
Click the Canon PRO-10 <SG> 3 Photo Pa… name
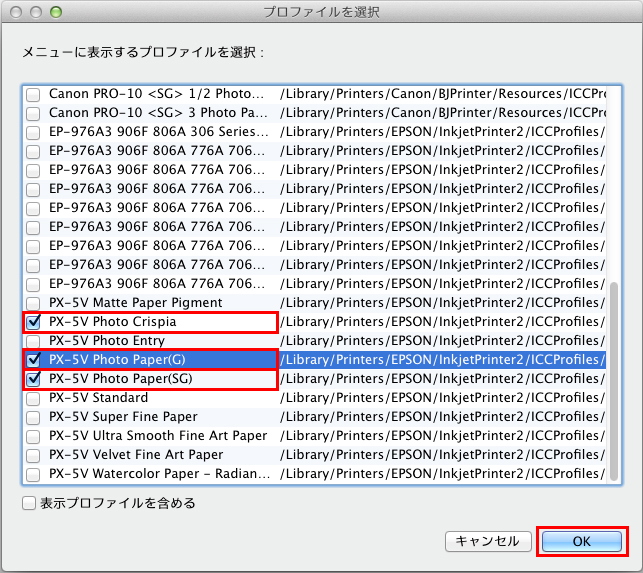click(158, 113)
